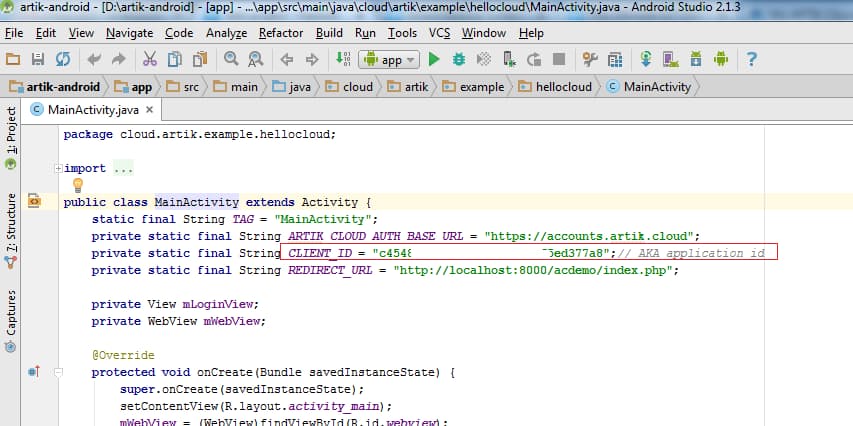Click Sync Project with Gradle Files icon
Viewport: 853px width, 426px height.
[646, 59]
